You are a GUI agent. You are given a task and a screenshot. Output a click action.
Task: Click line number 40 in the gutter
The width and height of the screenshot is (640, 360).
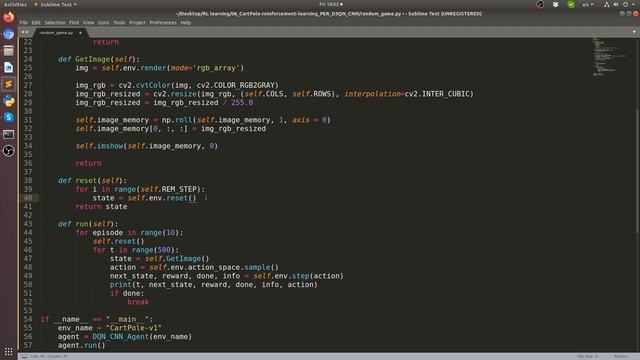[x=28, y=198]
